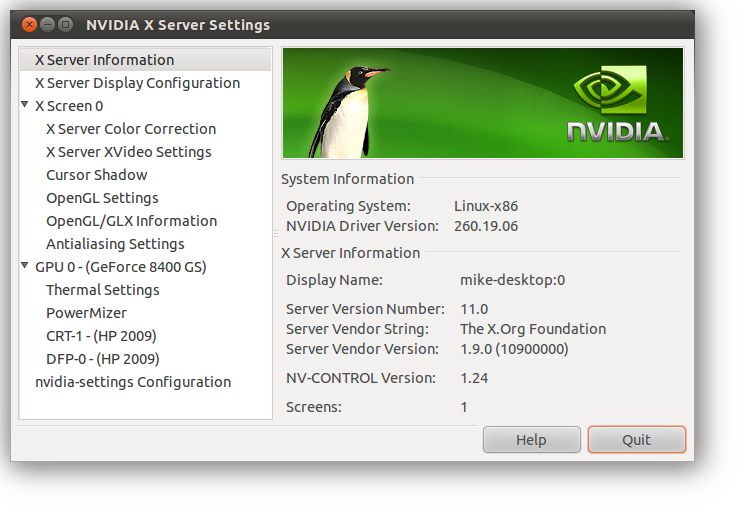Open OpenGL Settings page
Viewport: 747px width, 514px height.
pyautogui.click(x=102, y=198)
